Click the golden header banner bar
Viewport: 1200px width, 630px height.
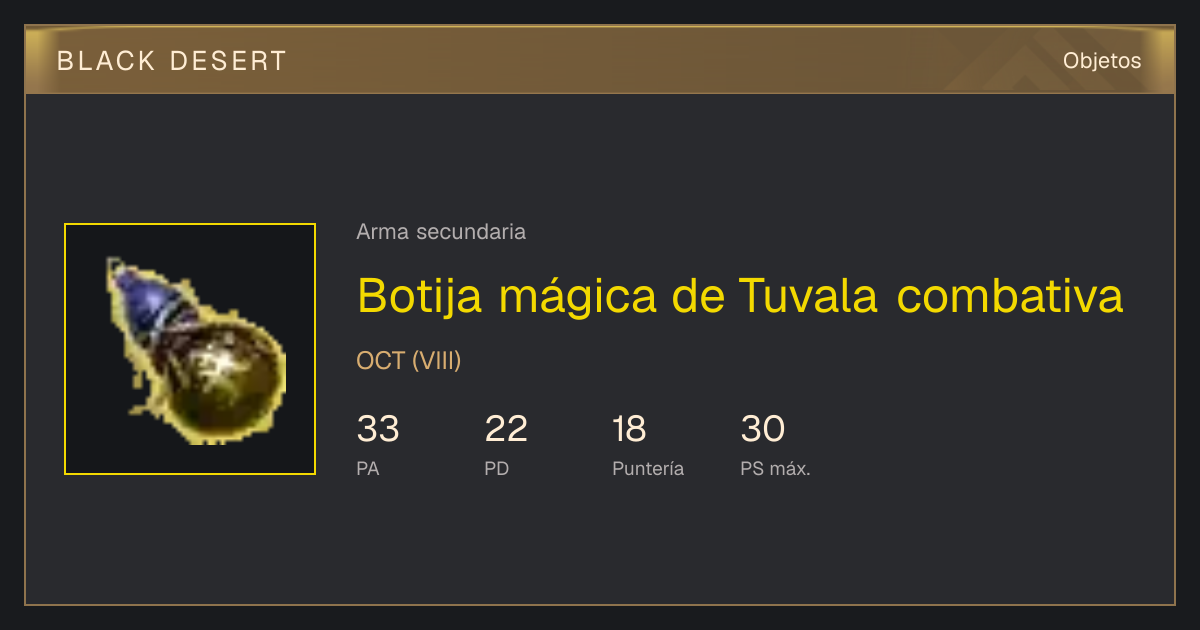coord(600,60)
